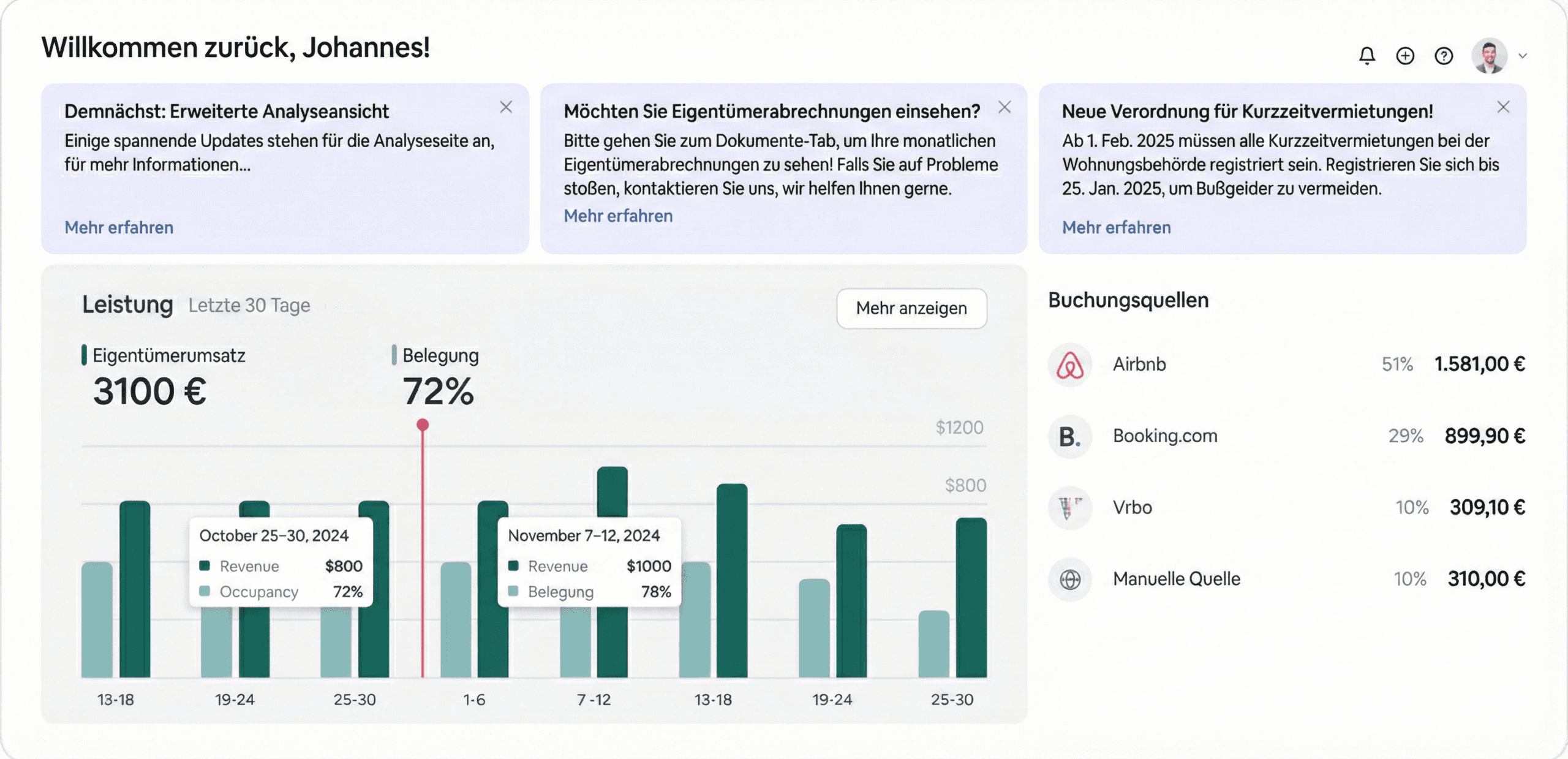Open the help question mark icon
This screenshot has width=1568, height=759.
click(1444, 55)
